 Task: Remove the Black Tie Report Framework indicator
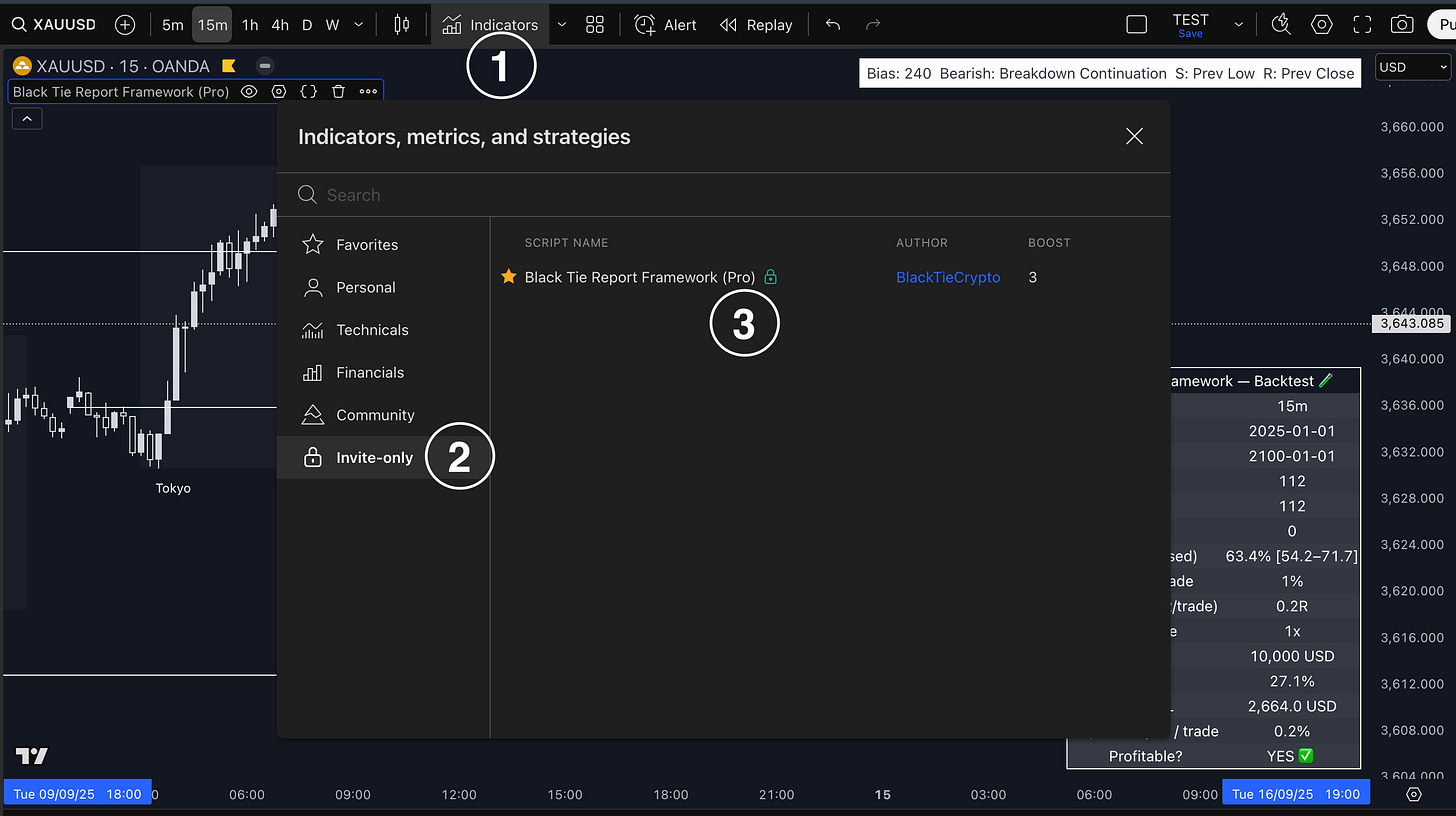[339, 92]
